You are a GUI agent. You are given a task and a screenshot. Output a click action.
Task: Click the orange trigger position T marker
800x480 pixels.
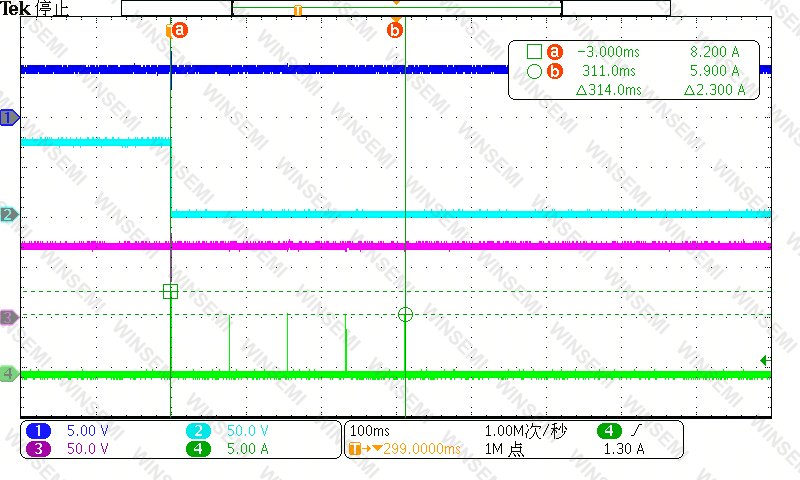297,10
